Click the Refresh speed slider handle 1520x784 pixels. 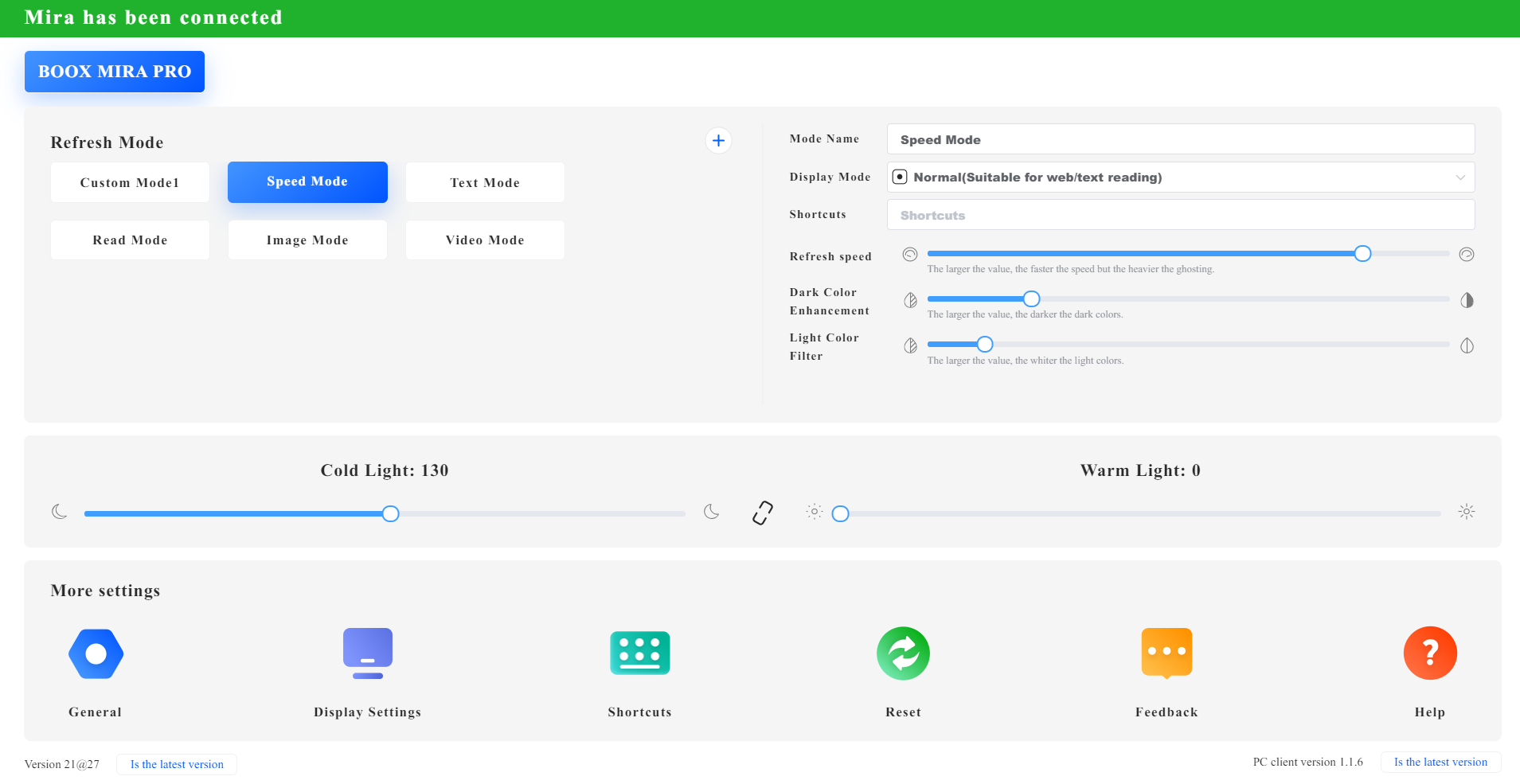(1362, 254)
